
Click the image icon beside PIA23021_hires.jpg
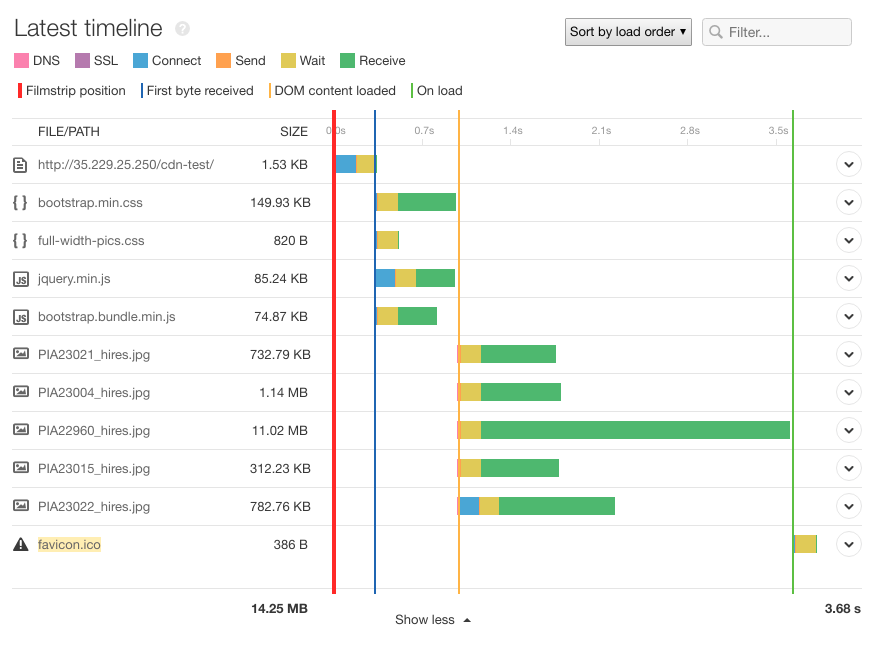pos(20,354)
